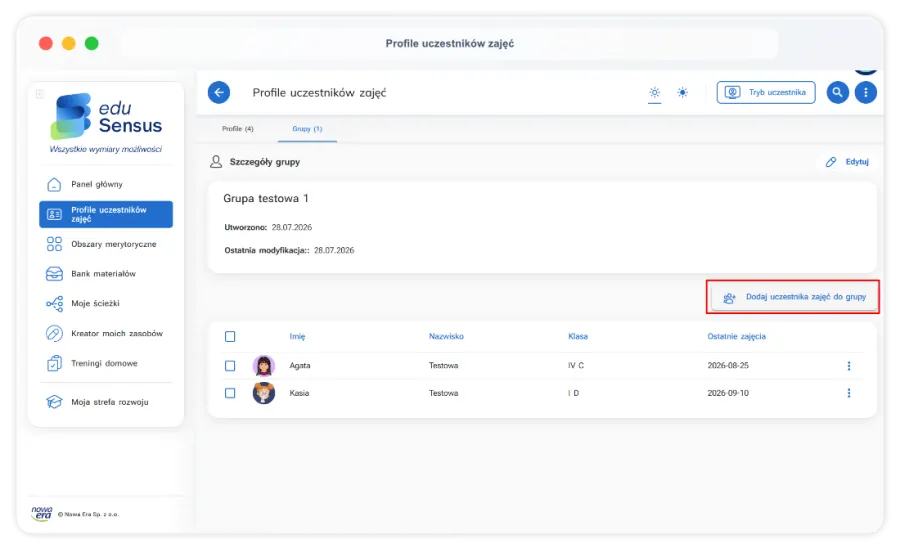Open Obszary merytoryczne in the sidebar
The image size is (900, 548).
click(106, 244)
